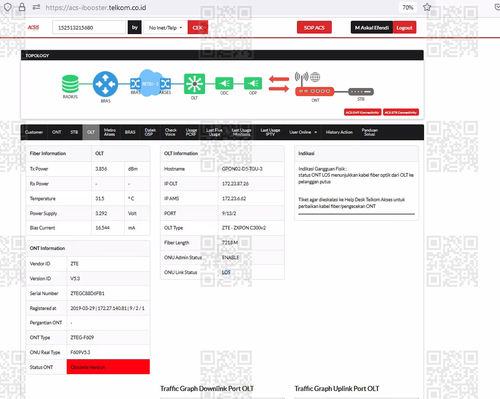Open the ONT tab
This screenshot has height=399, width=500.
coord(57,132)
